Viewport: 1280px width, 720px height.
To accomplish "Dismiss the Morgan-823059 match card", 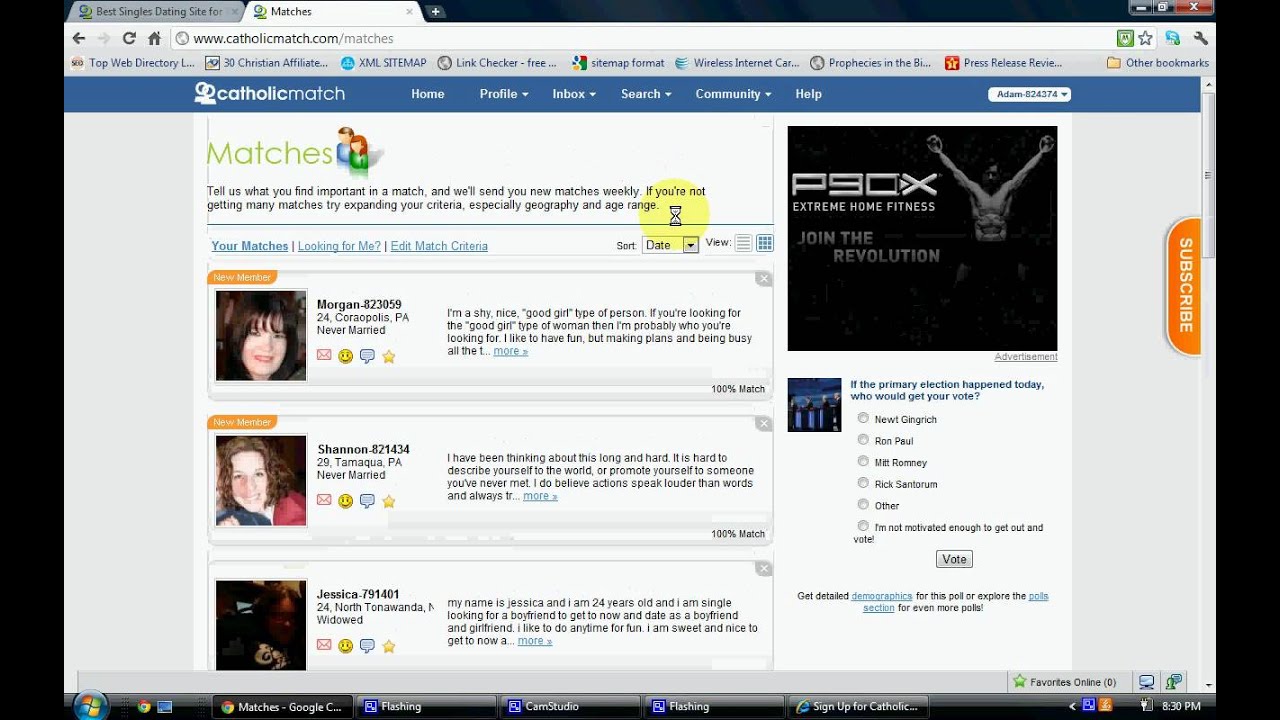I will point(764,279).
